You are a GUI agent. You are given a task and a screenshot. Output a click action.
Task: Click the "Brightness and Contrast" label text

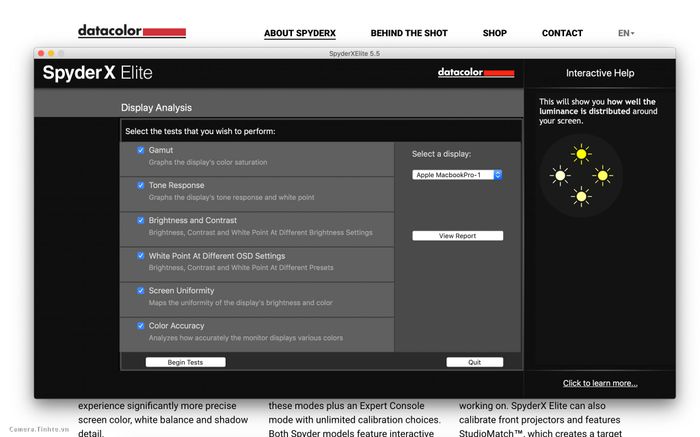click(x=192, y=220)
